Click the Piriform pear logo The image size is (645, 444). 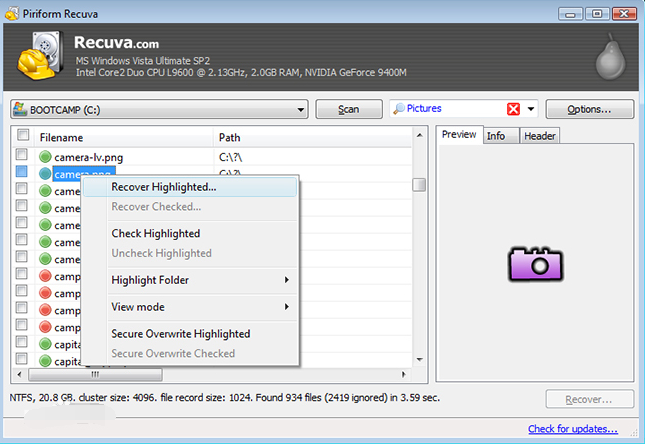click(x=610, y=57)
